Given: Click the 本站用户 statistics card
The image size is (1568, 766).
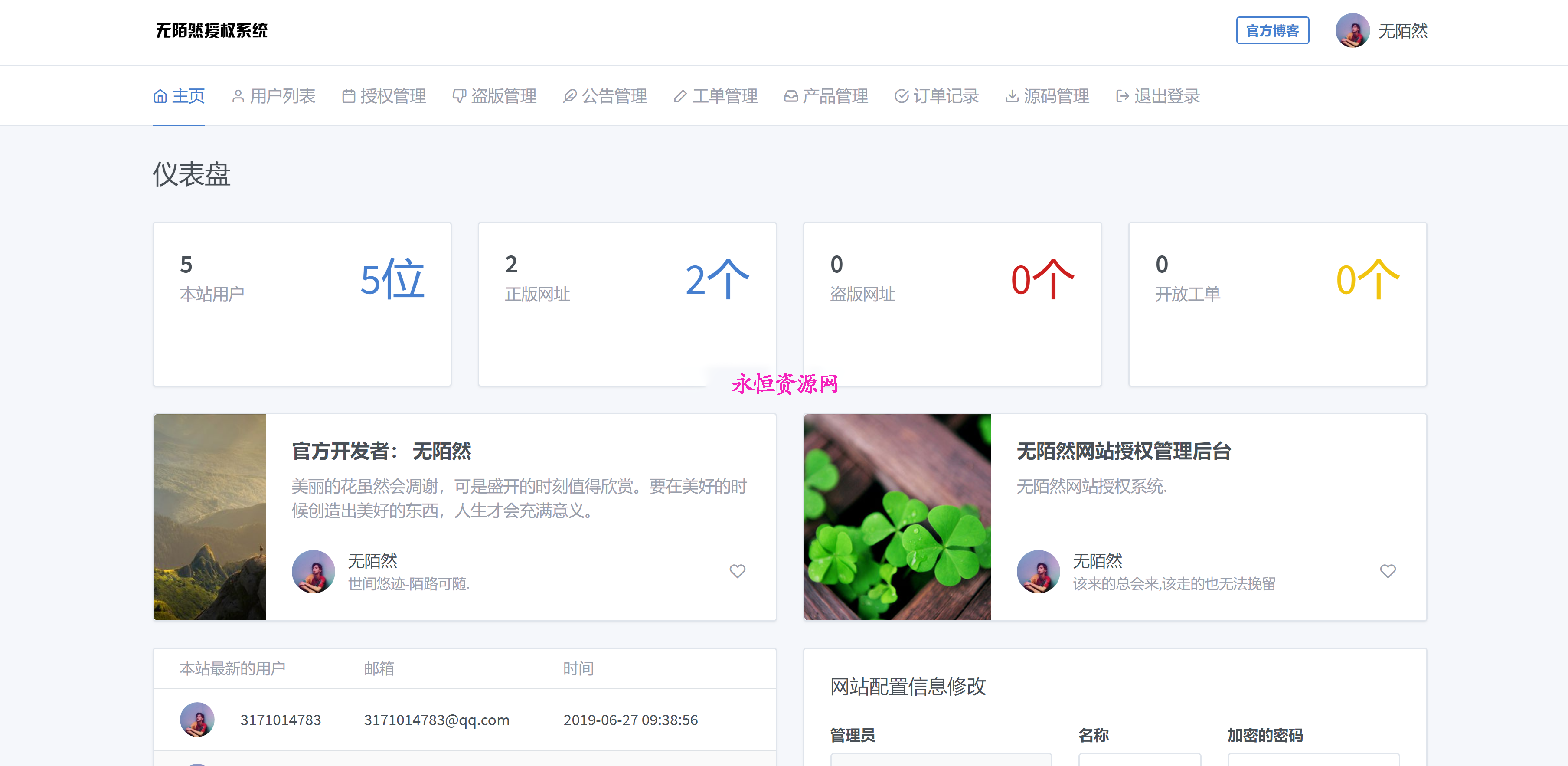Looking at the screenshot, I should 302,304.
